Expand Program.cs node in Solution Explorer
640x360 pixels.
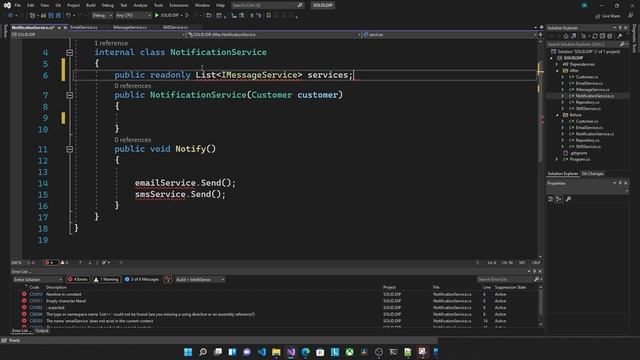[558, 160]
